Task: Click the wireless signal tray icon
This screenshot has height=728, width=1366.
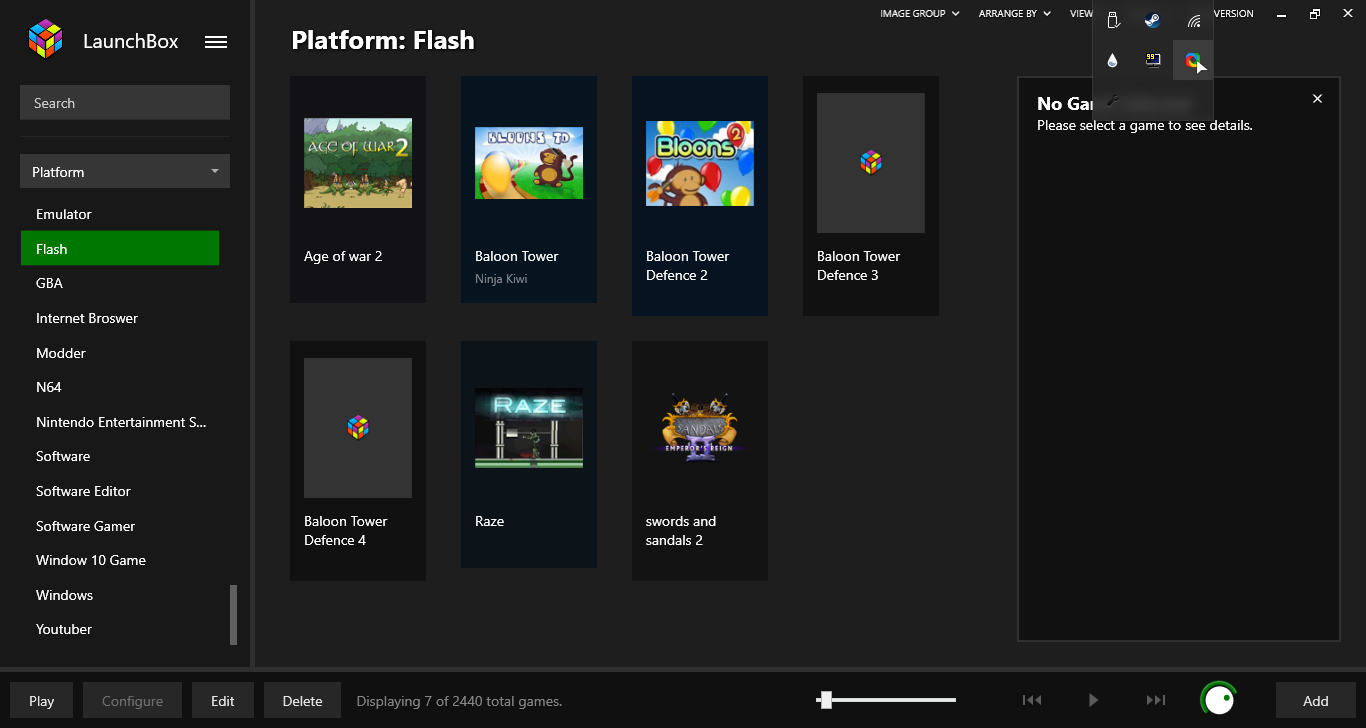Action: pyautogui.click(x=1193, y=20)
